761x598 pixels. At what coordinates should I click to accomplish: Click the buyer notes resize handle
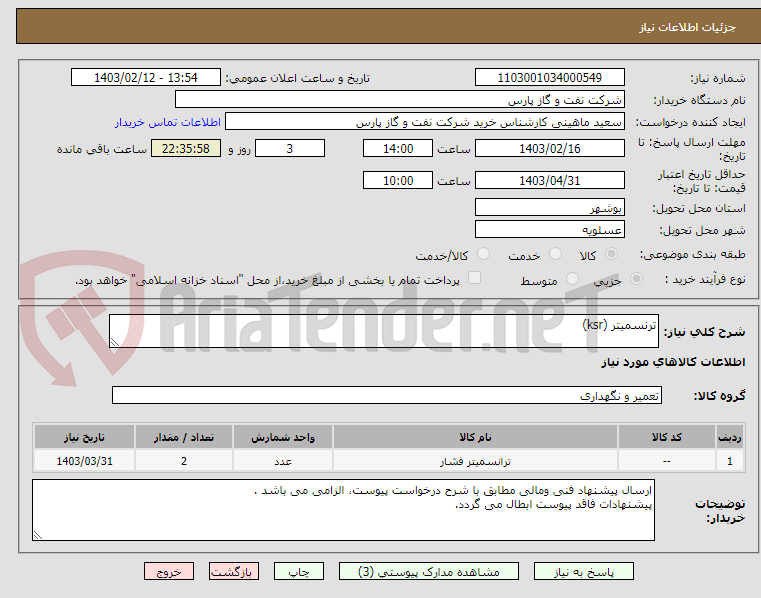38,535
